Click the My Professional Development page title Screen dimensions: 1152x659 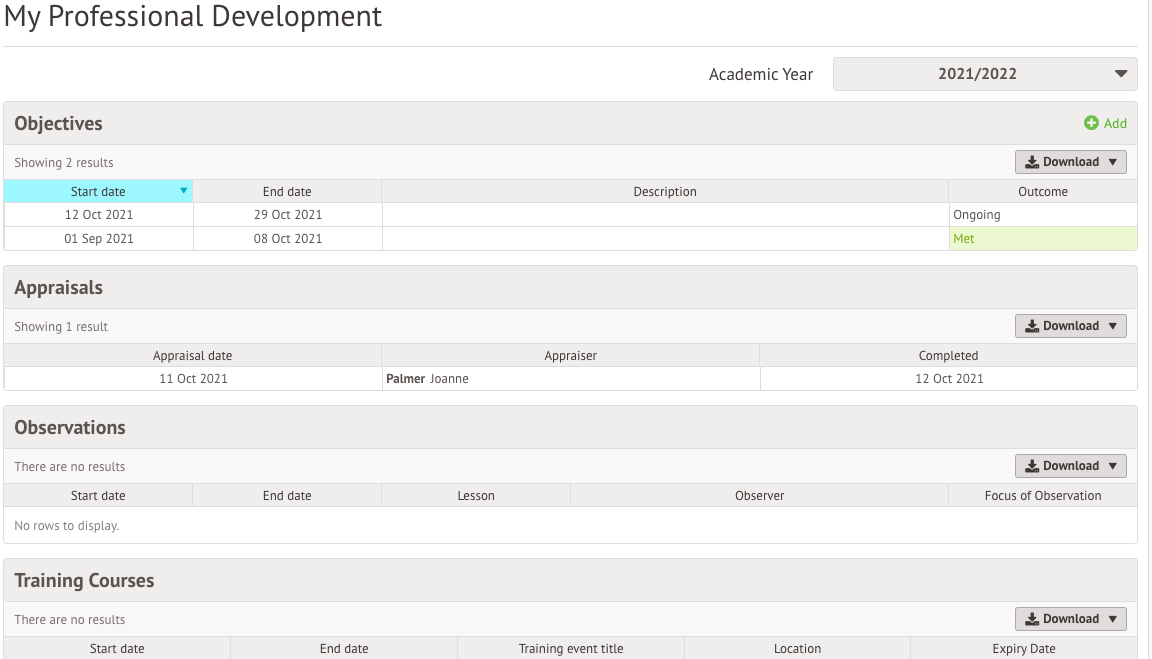pos(193,16)
